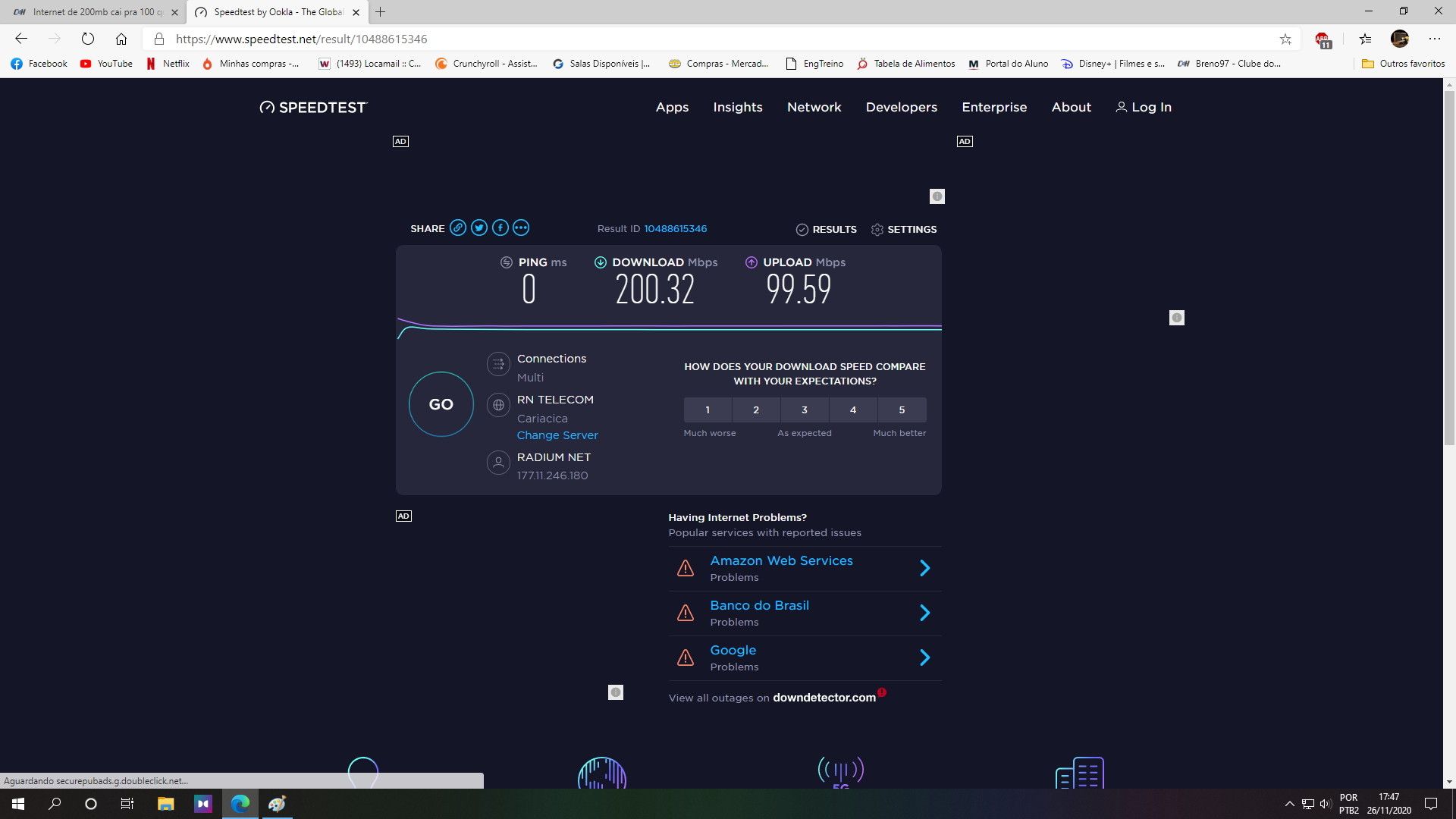Go back in browser
This screenshot has width=1456, height=819.
tap(21, 39)
